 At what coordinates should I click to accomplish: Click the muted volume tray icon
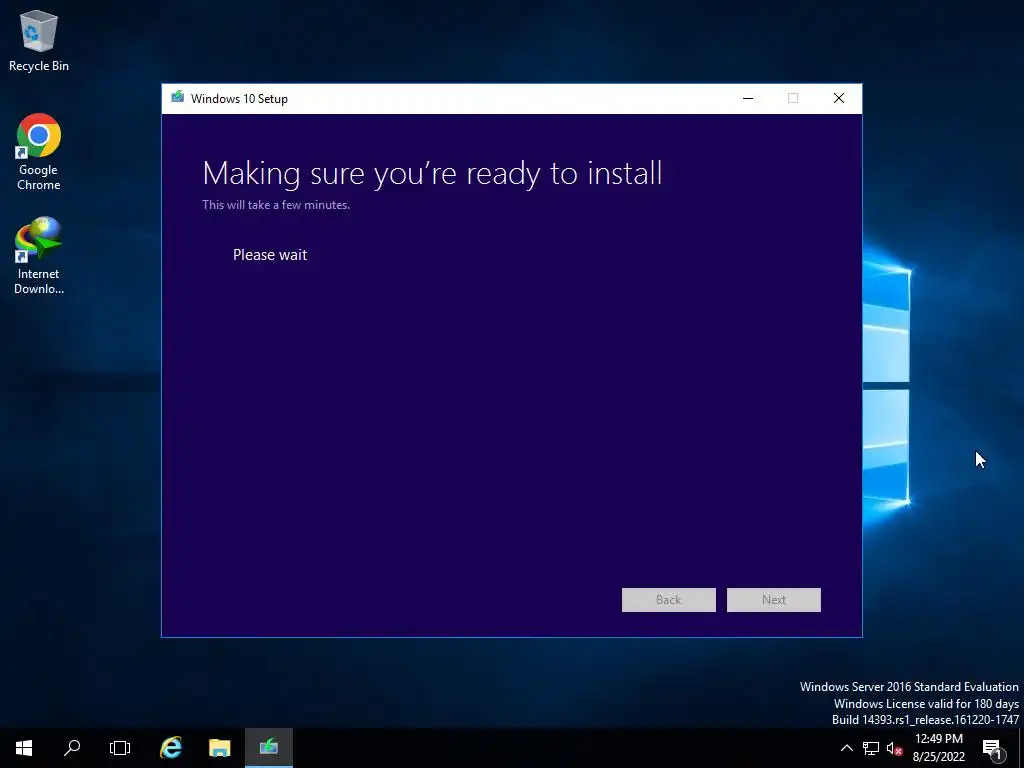[894, 748]
